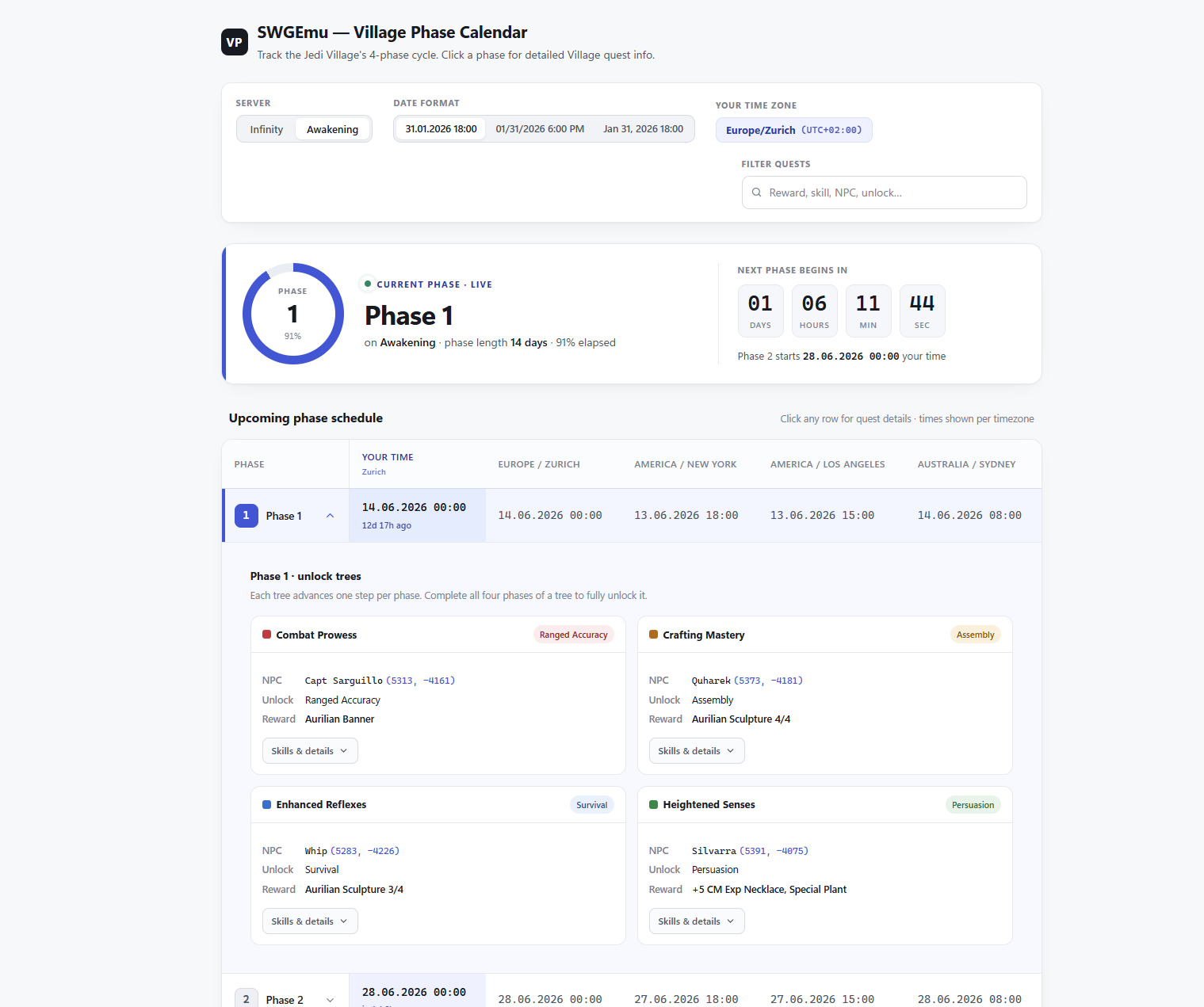Click the Min countdown tile

coord(868,311)
